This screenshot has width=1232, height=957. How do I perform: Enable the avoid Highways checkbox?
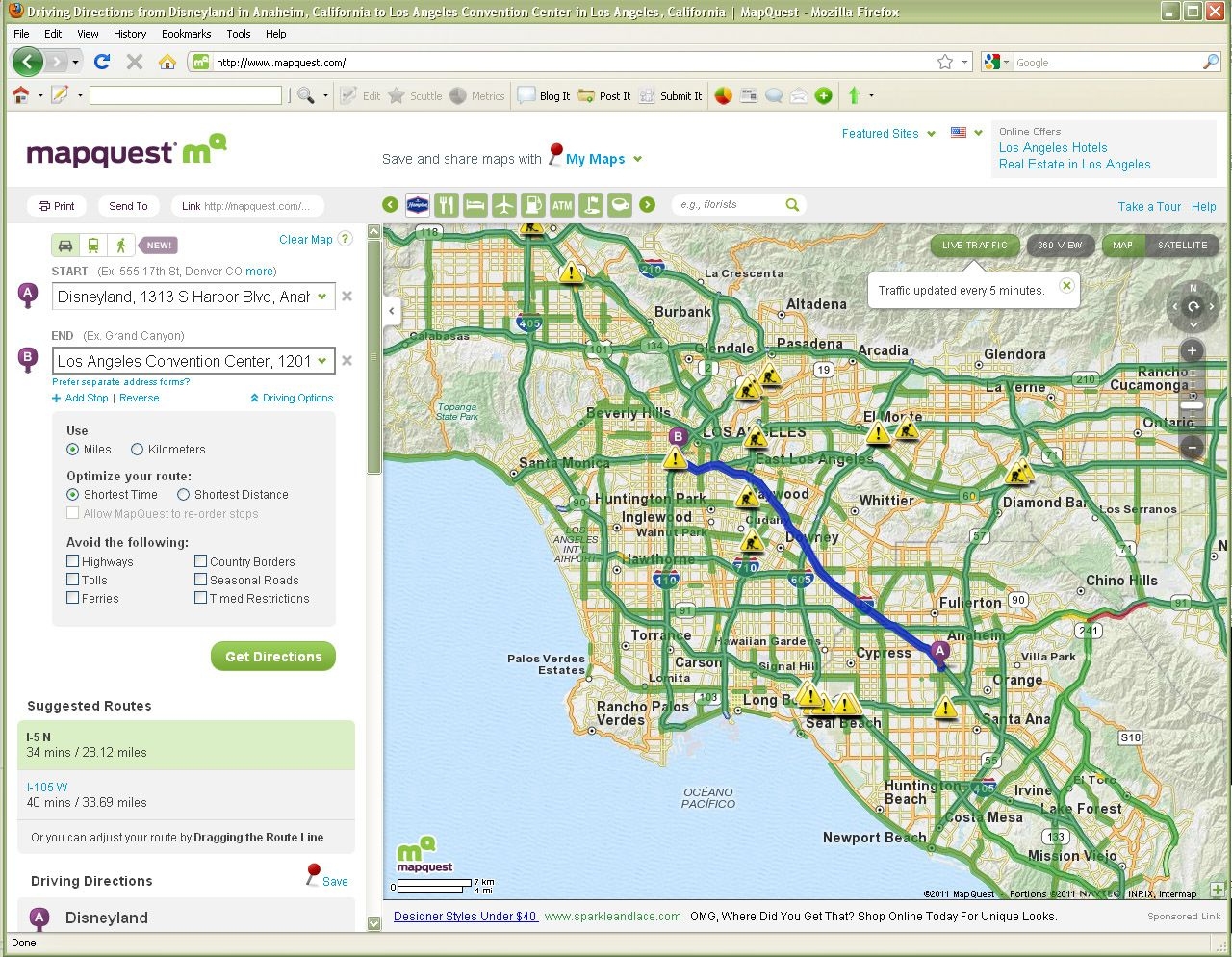[73, 561]
